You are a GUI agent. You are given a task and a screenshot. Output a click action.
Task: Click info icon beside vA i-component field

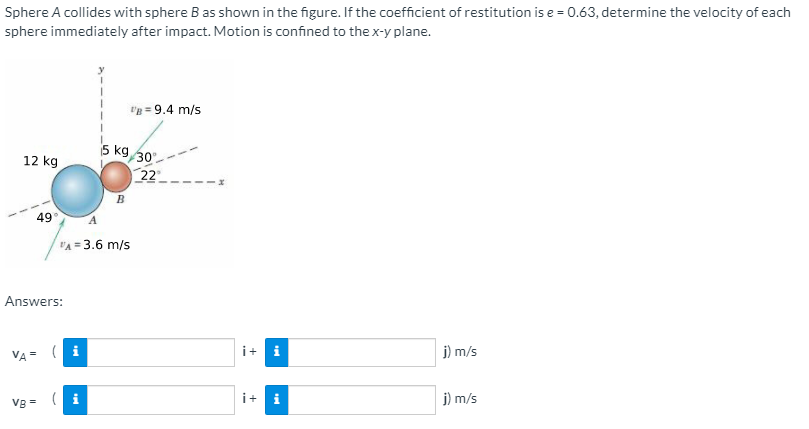75,352
